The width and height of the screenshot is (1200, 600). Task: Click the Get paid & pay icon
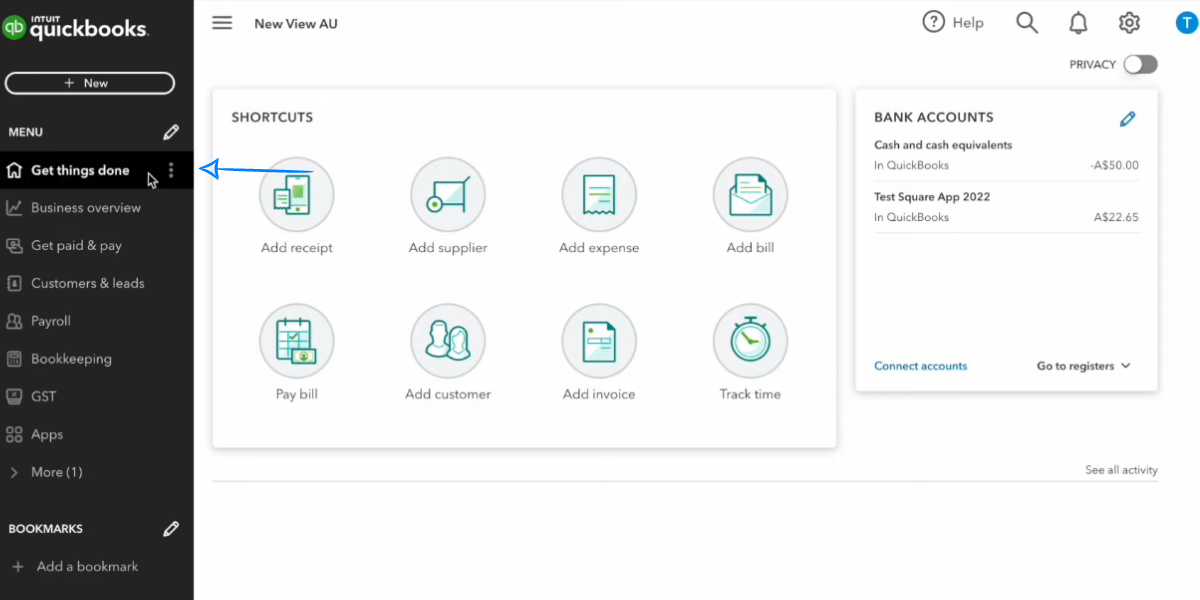14,246
